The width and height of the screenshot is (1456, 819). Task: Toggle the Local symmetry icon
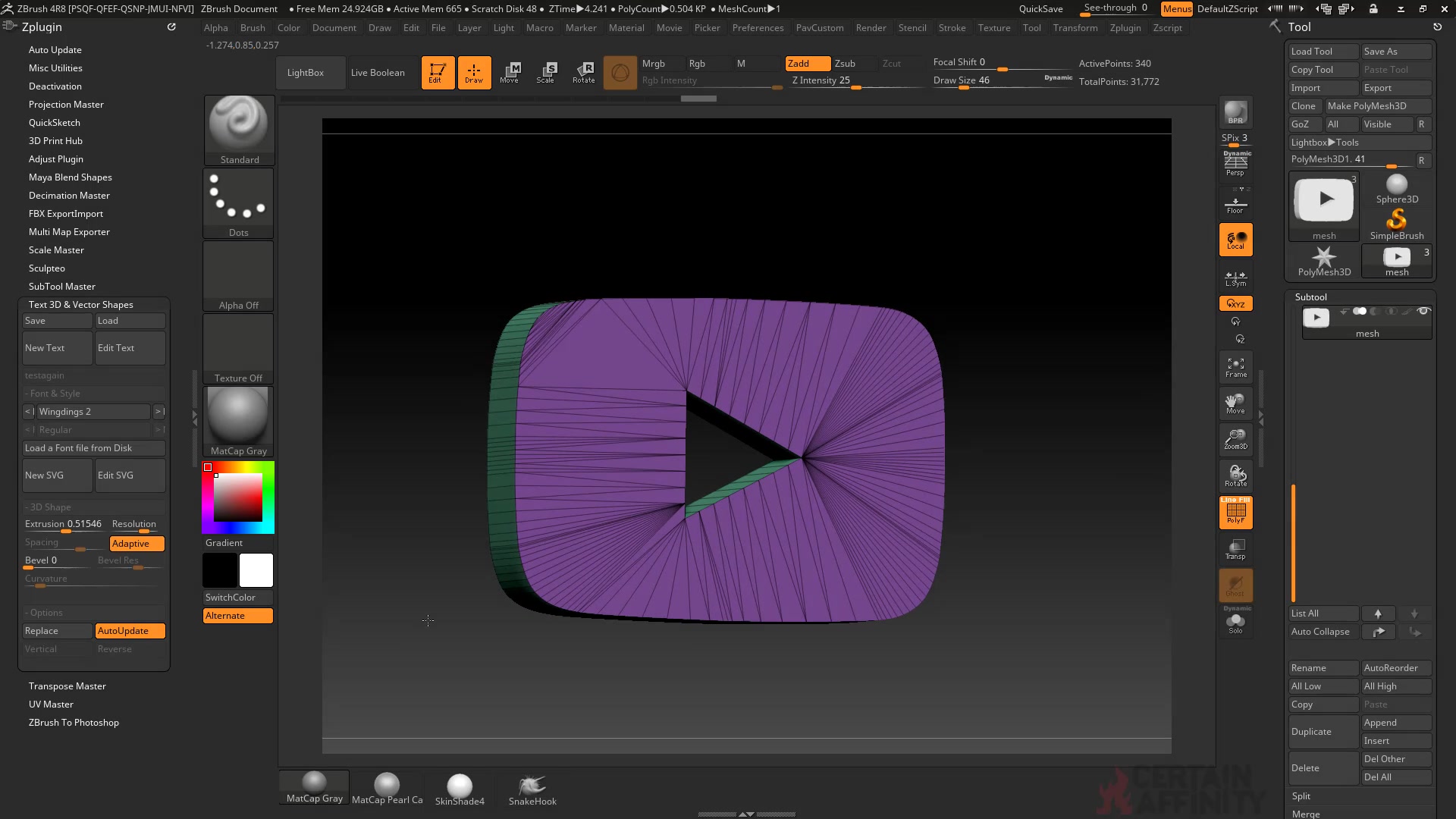pos(1235,240)
